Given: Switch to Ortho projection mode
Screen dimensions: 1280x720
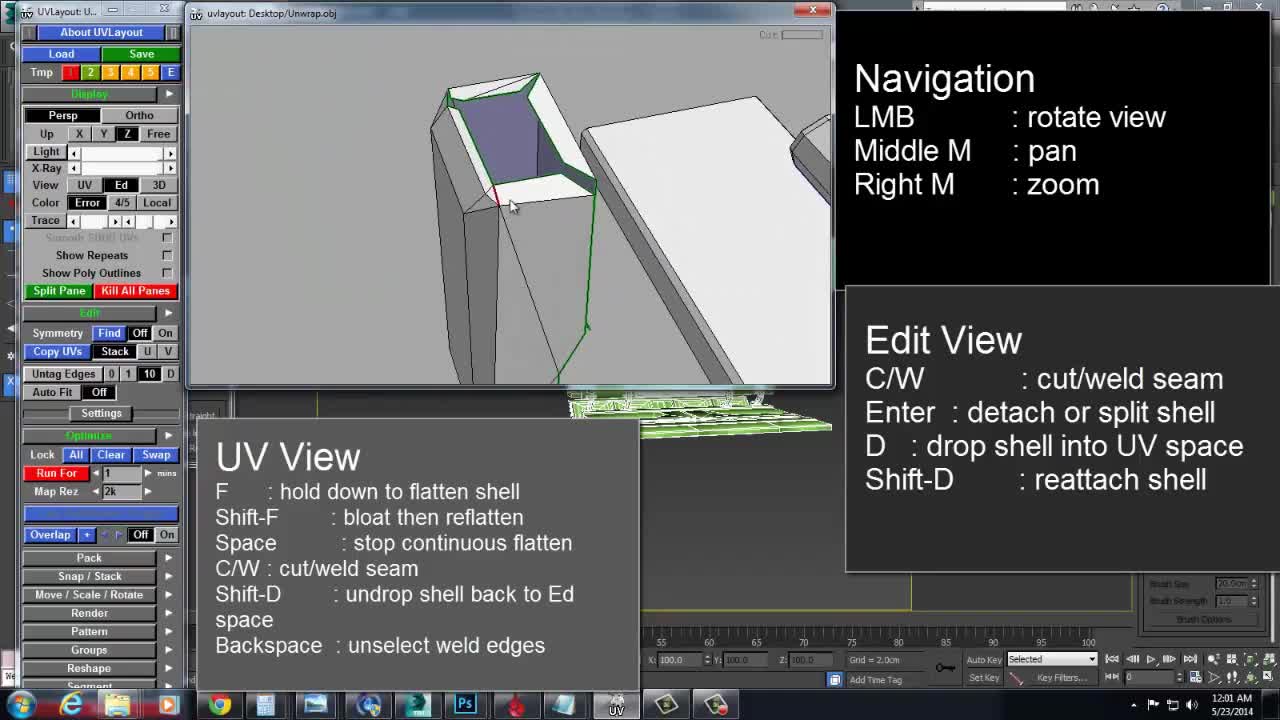Looking at the screenshot, I should pos(139,115).
